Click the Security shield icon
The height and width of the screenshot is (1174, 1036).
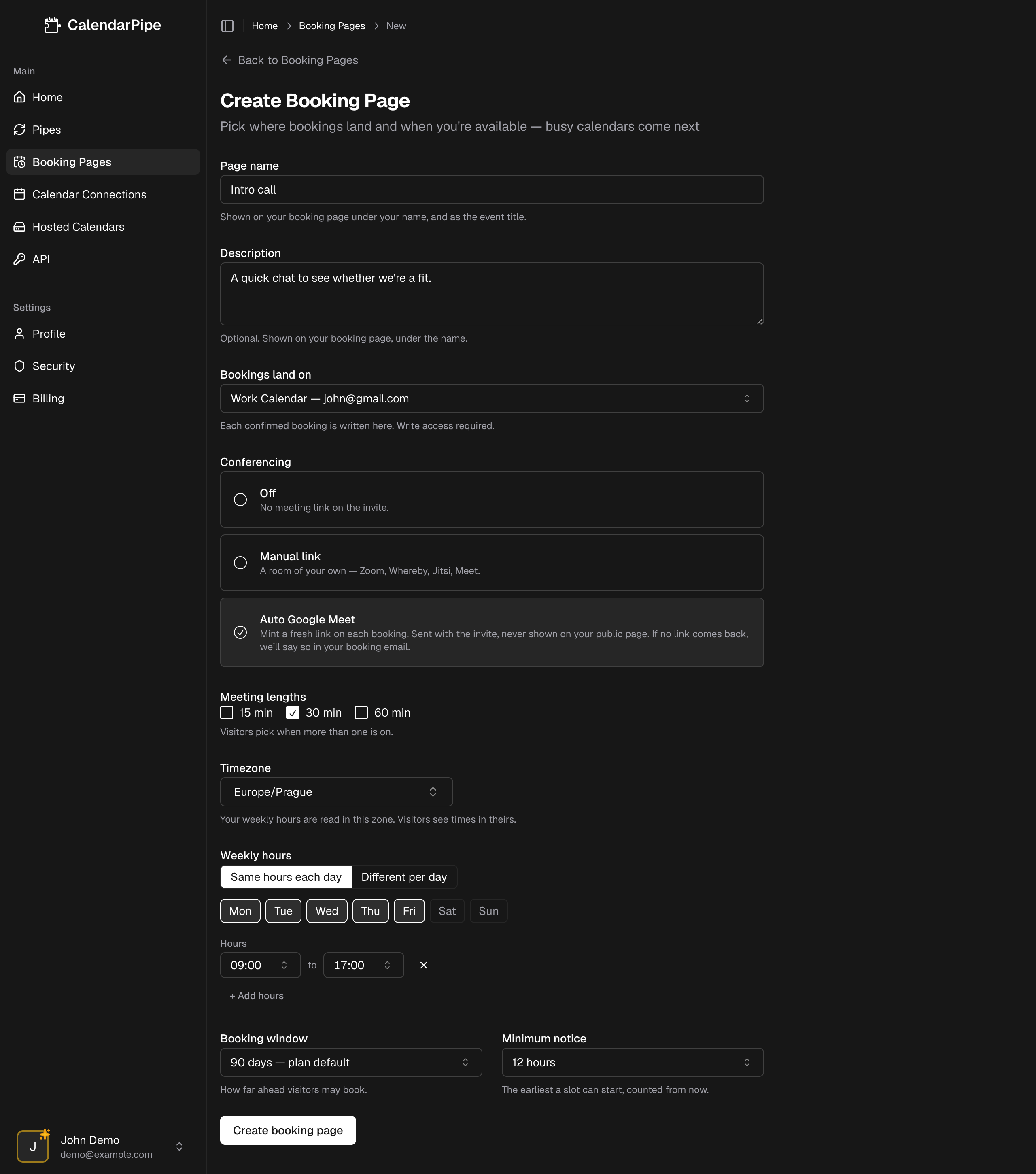tap(19, 366)
